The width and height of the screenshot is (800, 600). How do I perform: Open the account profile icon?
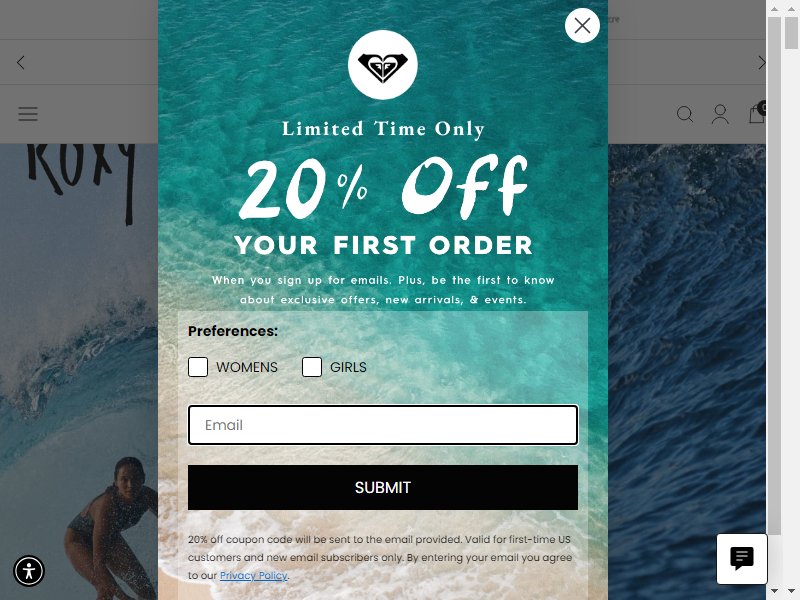[x=720, y=114]
